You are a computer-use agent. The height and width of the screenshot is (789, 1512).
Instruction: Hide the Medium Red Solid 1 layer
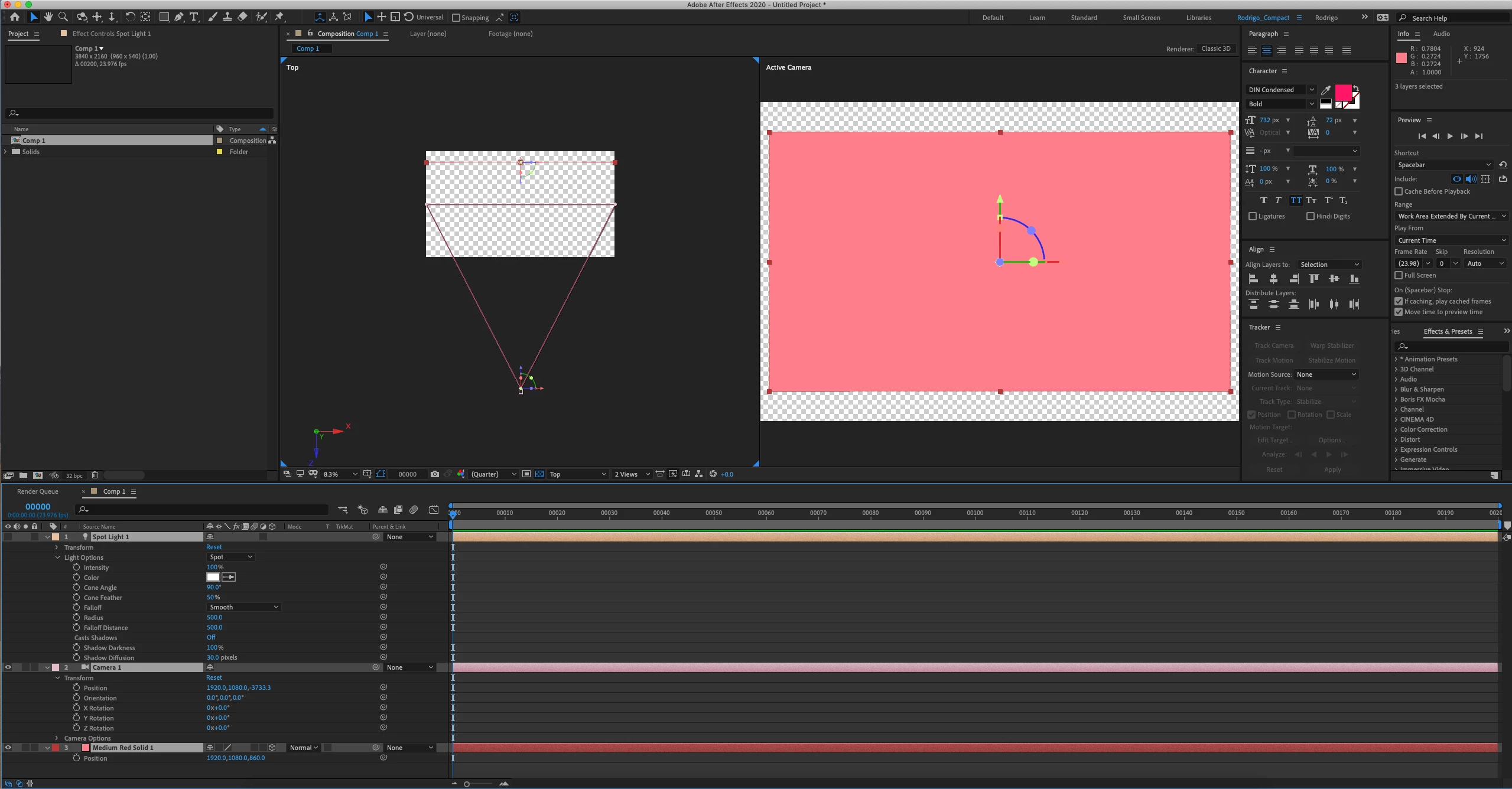click(x=8, y=748)
